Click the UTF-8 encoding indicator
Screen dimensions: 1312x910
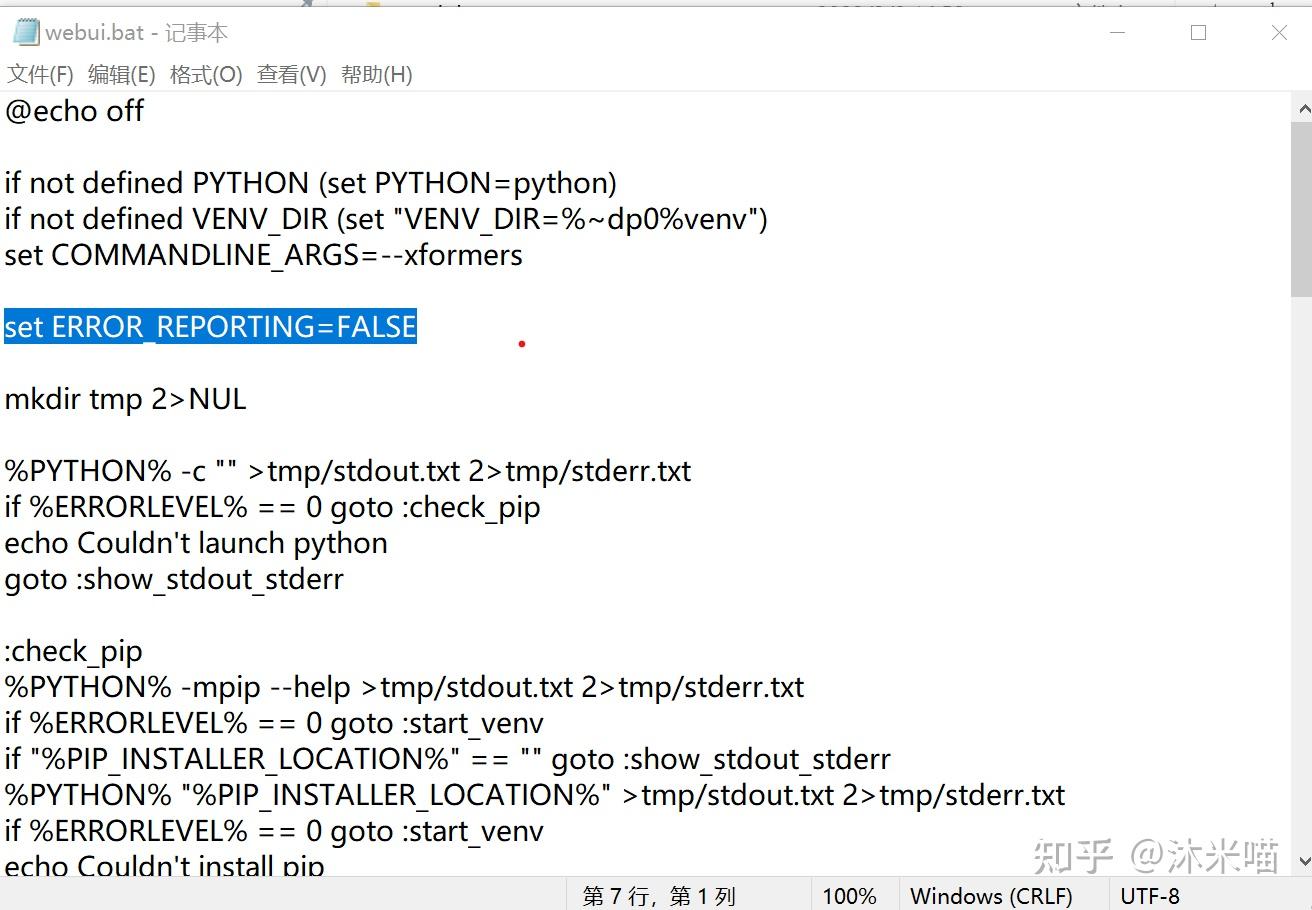pos(1150,896)
